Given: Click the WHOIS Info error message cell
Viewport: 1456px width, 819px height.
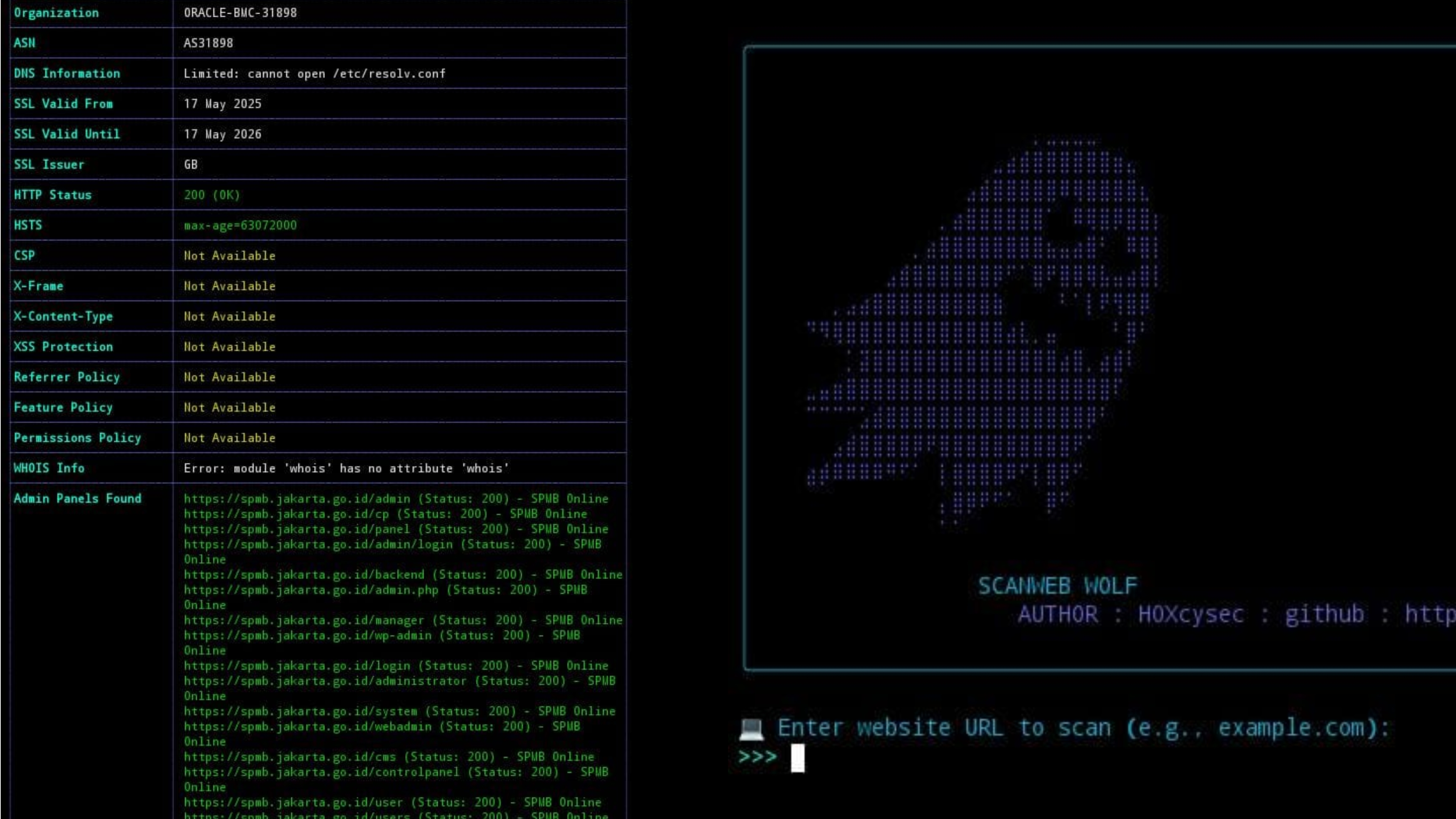Looking at the screenshot, I should click(x=346, y=469).
